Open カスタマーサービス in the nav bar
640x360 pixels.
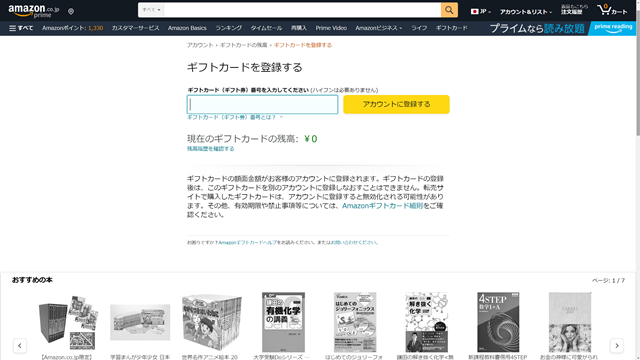(135, 28)
